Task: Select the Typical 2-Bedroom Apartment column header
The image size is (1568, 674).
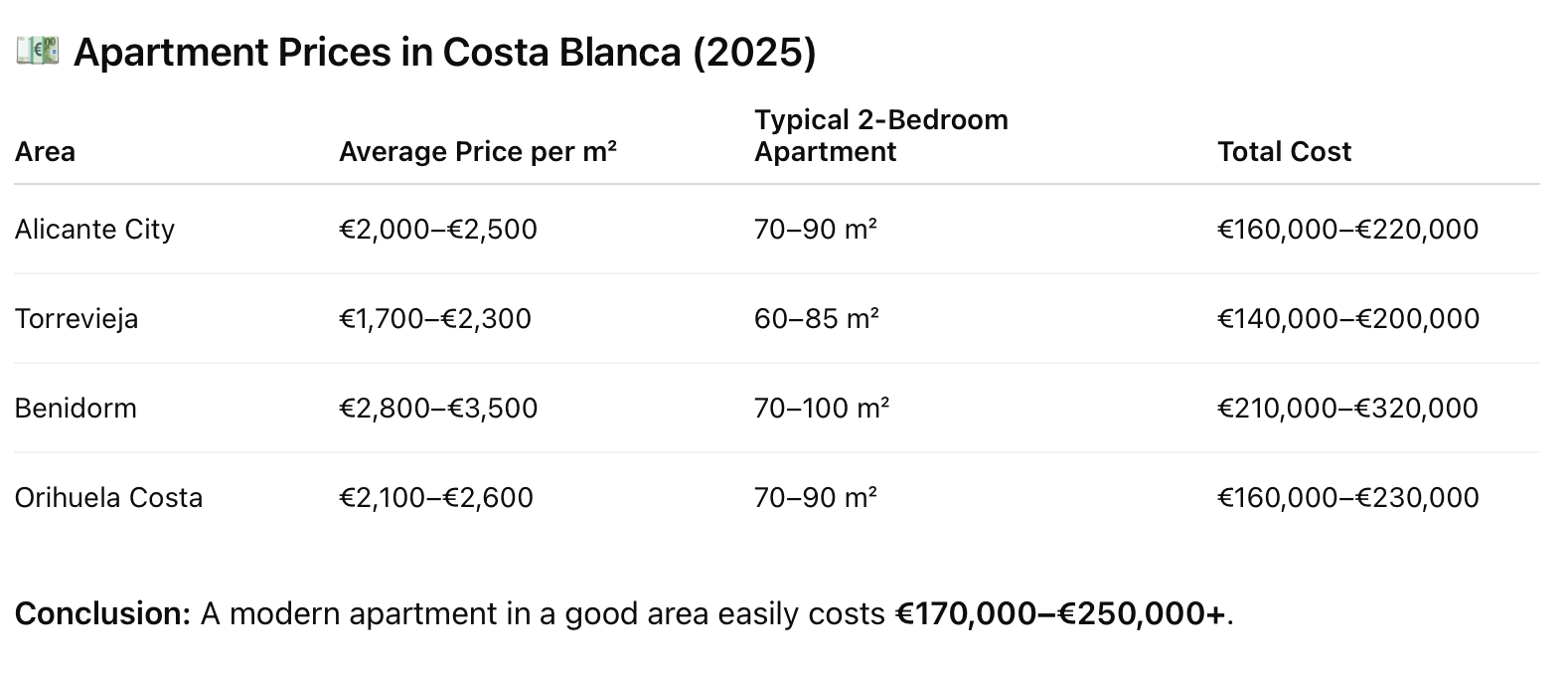Action: pos(880,135)
